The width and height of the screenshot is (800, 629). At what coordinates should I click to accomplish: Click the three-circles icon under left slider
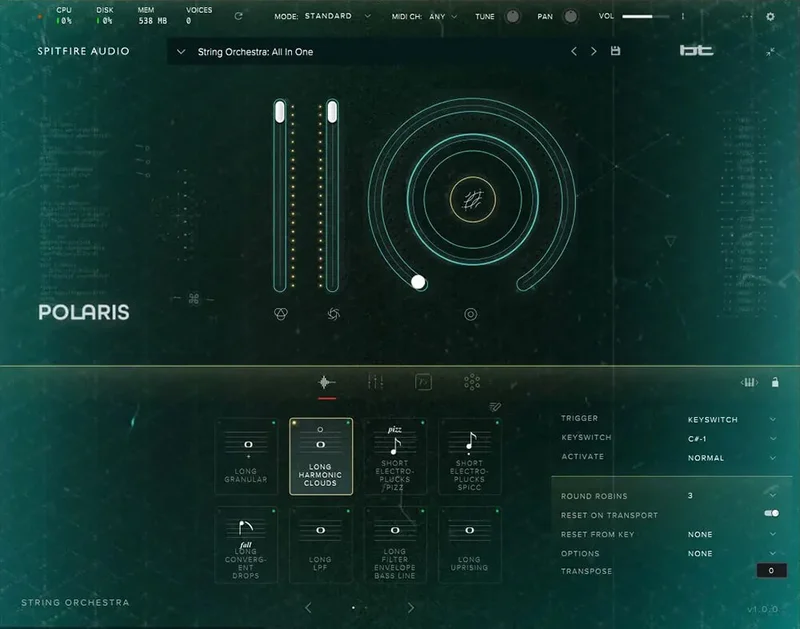click(281, 314)
